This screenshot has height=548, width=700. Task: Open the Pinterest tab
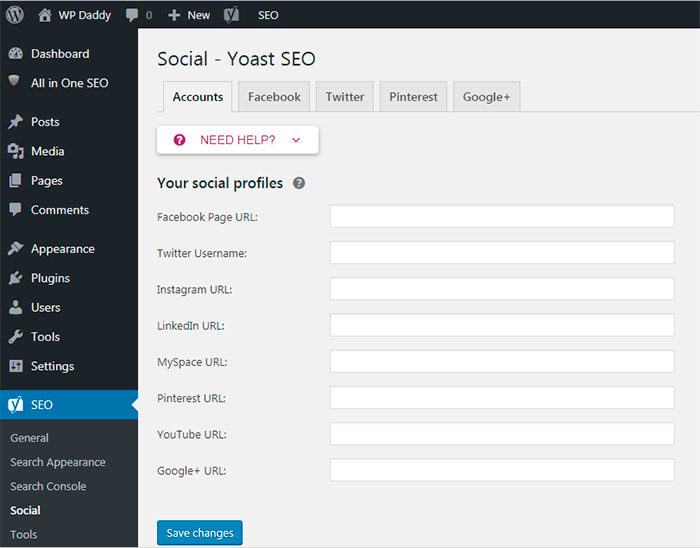pos(413,96)
